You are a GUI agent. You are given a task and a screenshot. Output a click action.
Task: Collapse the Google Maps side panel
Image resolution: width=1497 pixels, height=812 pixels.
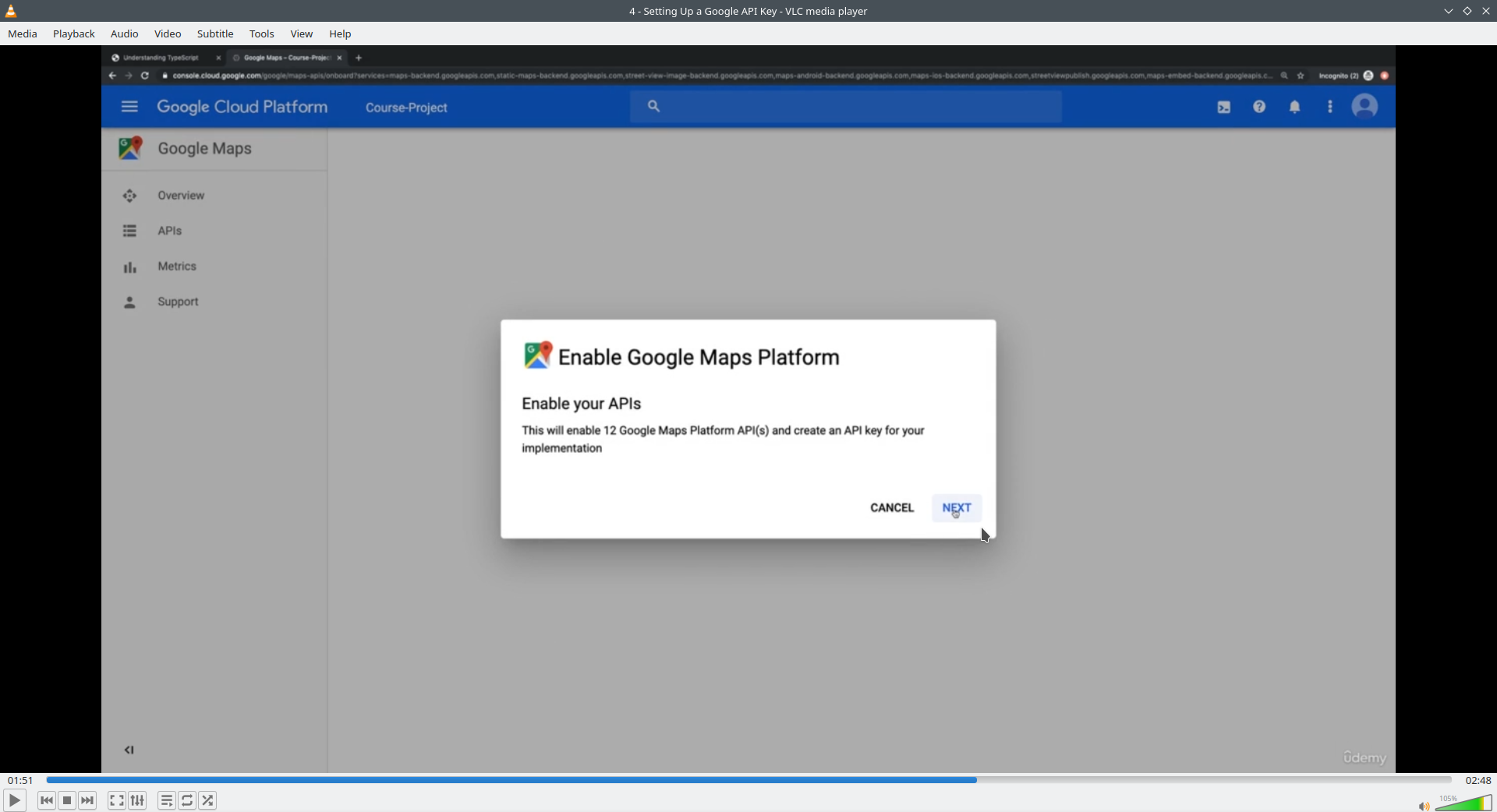click(129, 750)
